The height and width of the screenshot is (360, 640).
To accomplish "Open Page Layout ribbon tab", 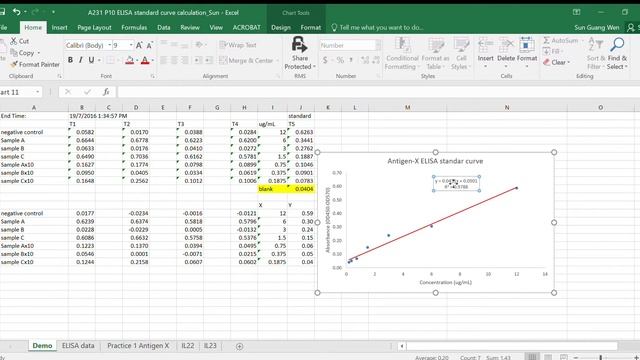I will 94,27.
